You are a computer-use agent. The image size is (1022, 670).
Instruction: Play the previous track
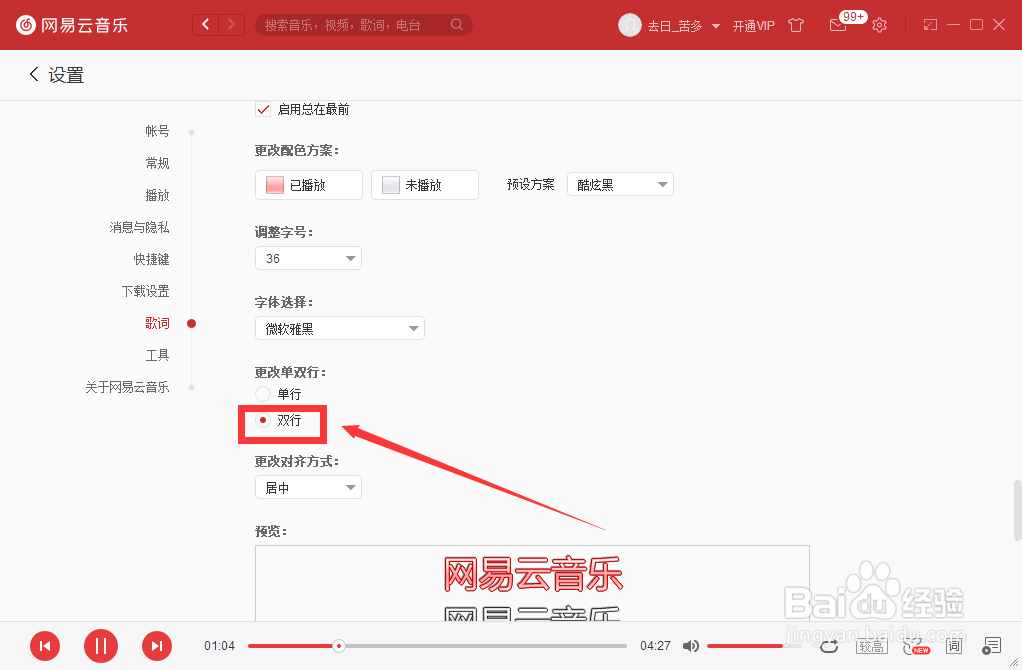[45, 646]
